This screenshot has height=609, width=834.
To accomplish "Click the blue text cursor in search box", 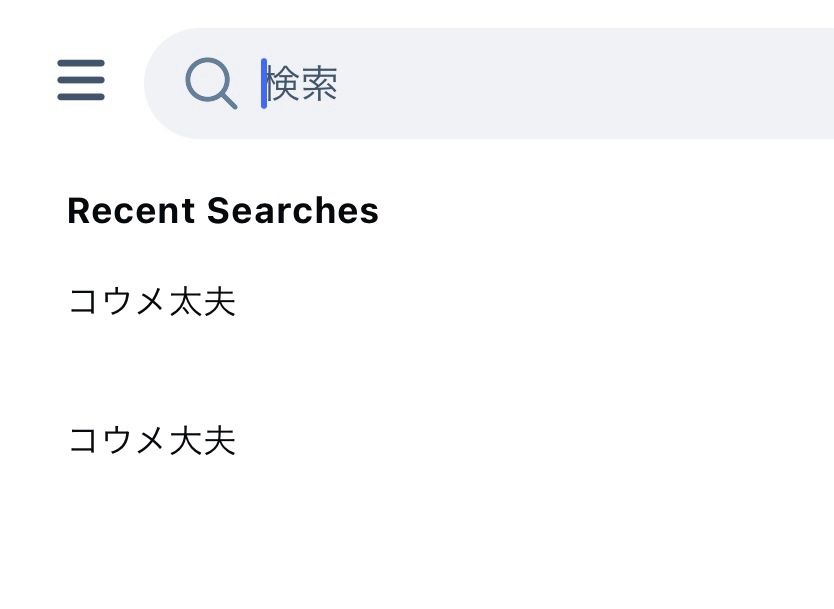I will [264, 84].
